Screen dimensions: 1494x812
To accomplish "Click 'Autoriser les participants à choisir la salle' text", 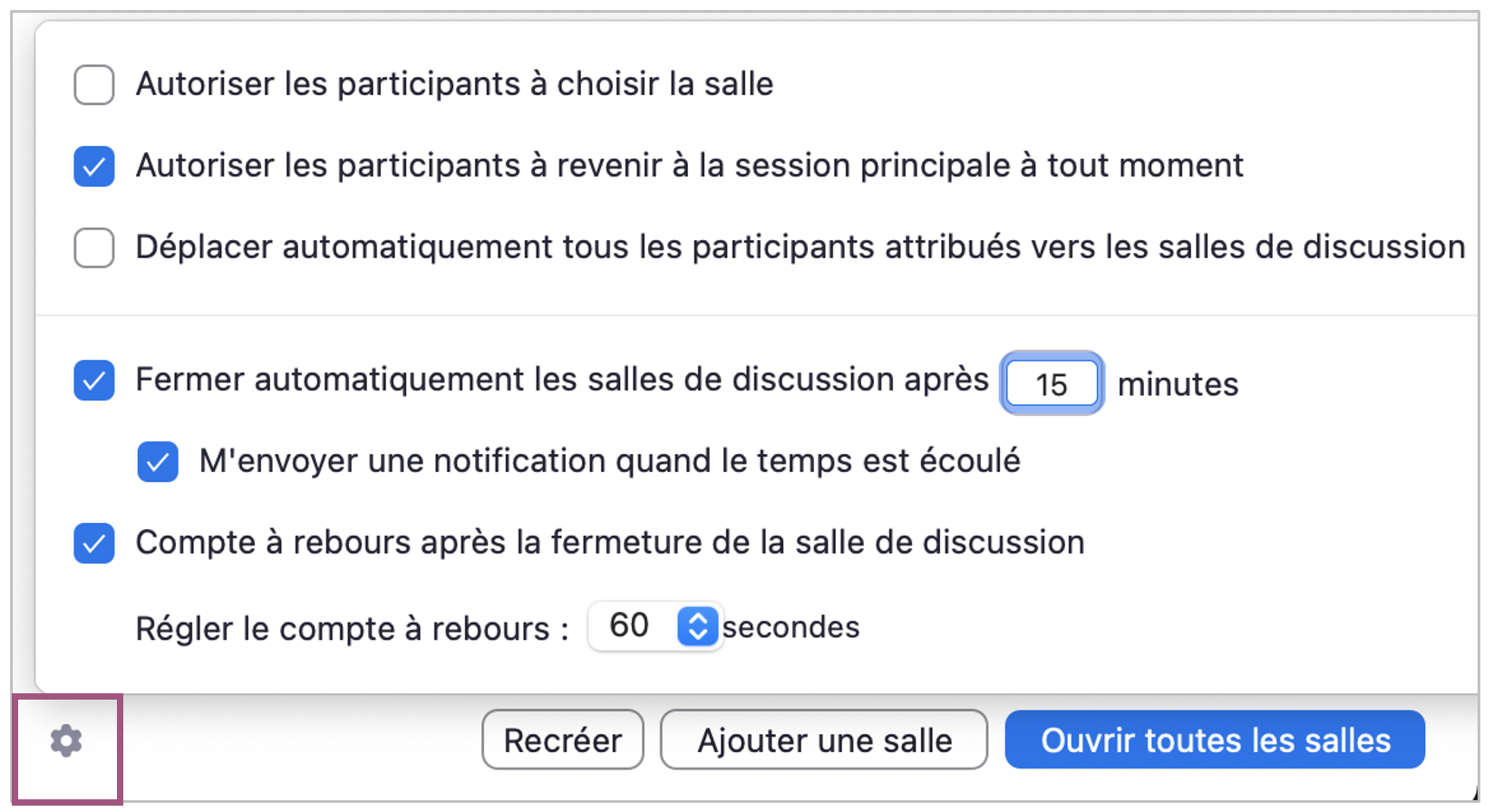I will [454, 84].
